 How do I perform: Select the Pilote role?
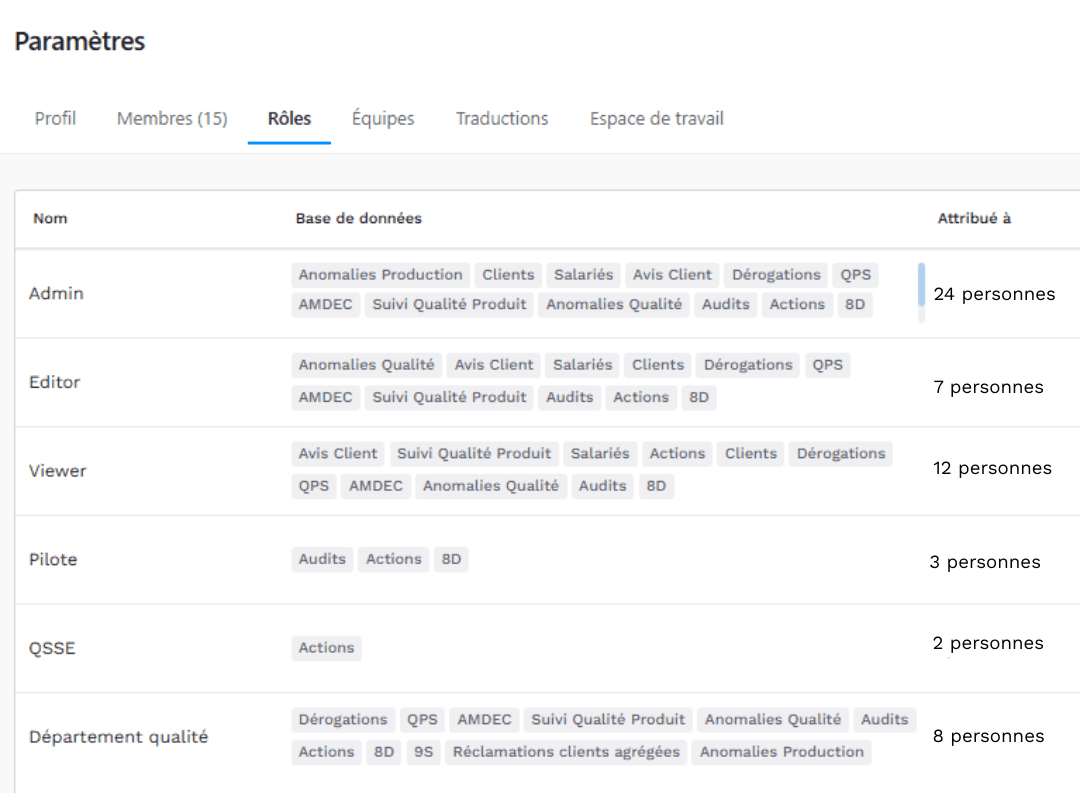point(53,560)
